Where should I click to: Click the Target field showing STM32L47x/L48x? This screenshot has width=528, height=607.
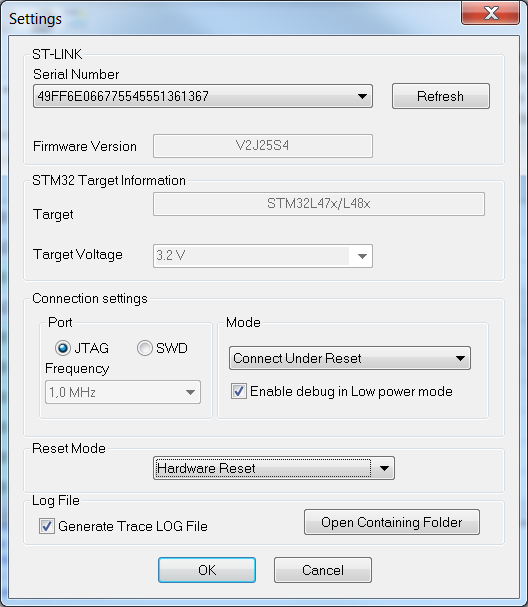319,204
